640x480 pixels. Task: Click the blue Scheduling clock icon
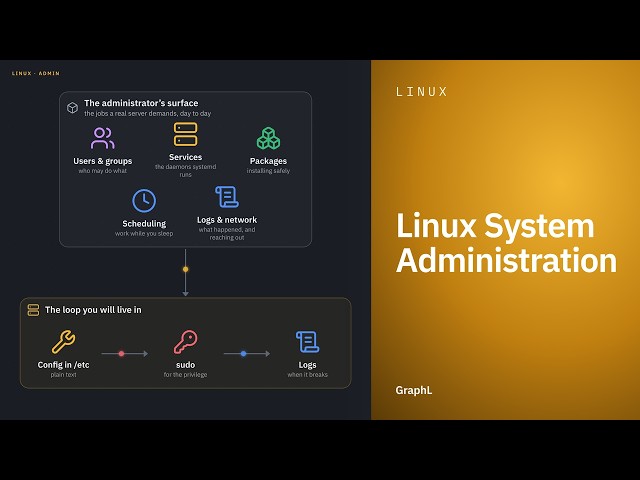tap(144, 200)
